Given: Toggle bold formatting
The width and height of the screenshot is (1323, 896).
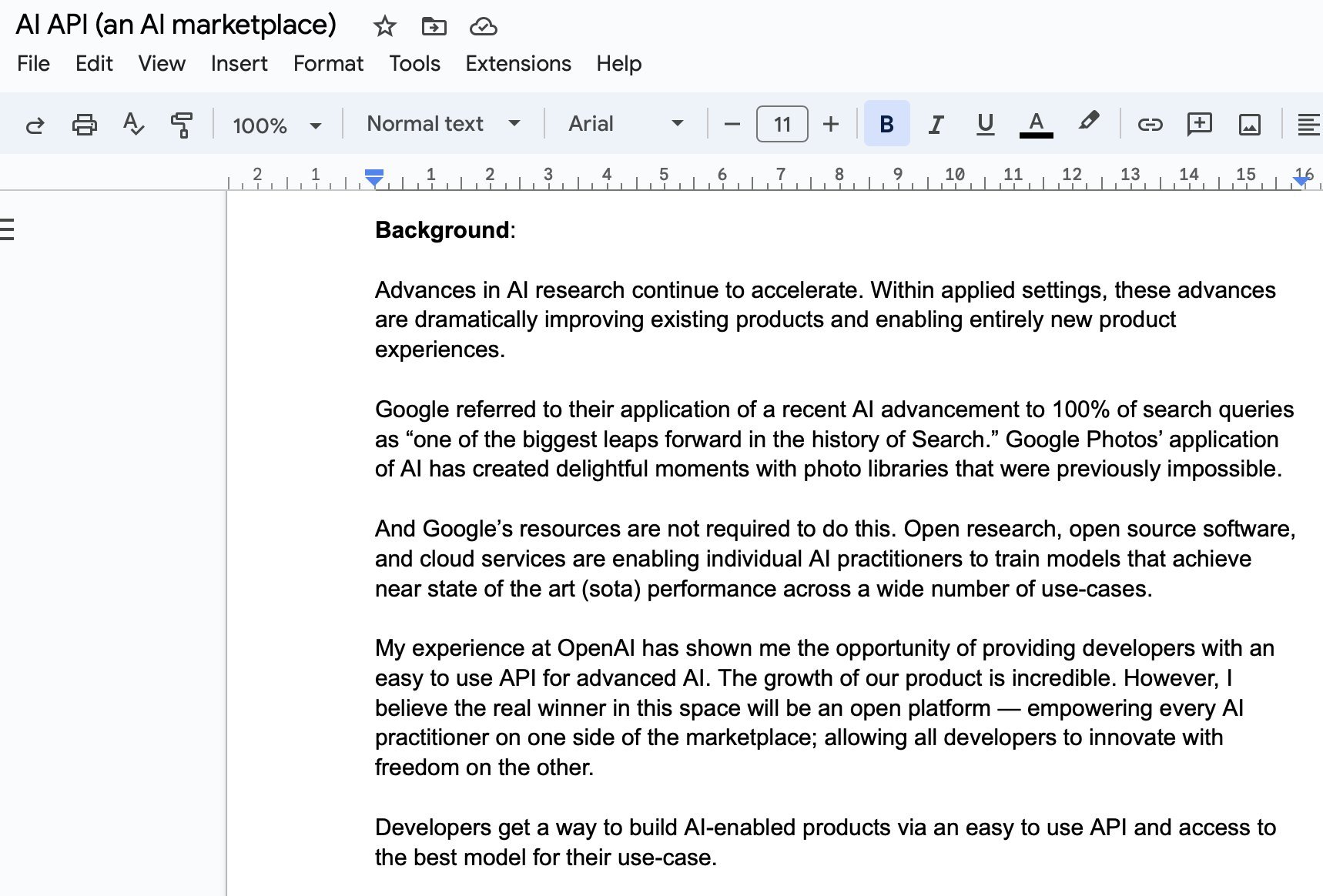Looking at the screenshot, I should tap(886, 123).
